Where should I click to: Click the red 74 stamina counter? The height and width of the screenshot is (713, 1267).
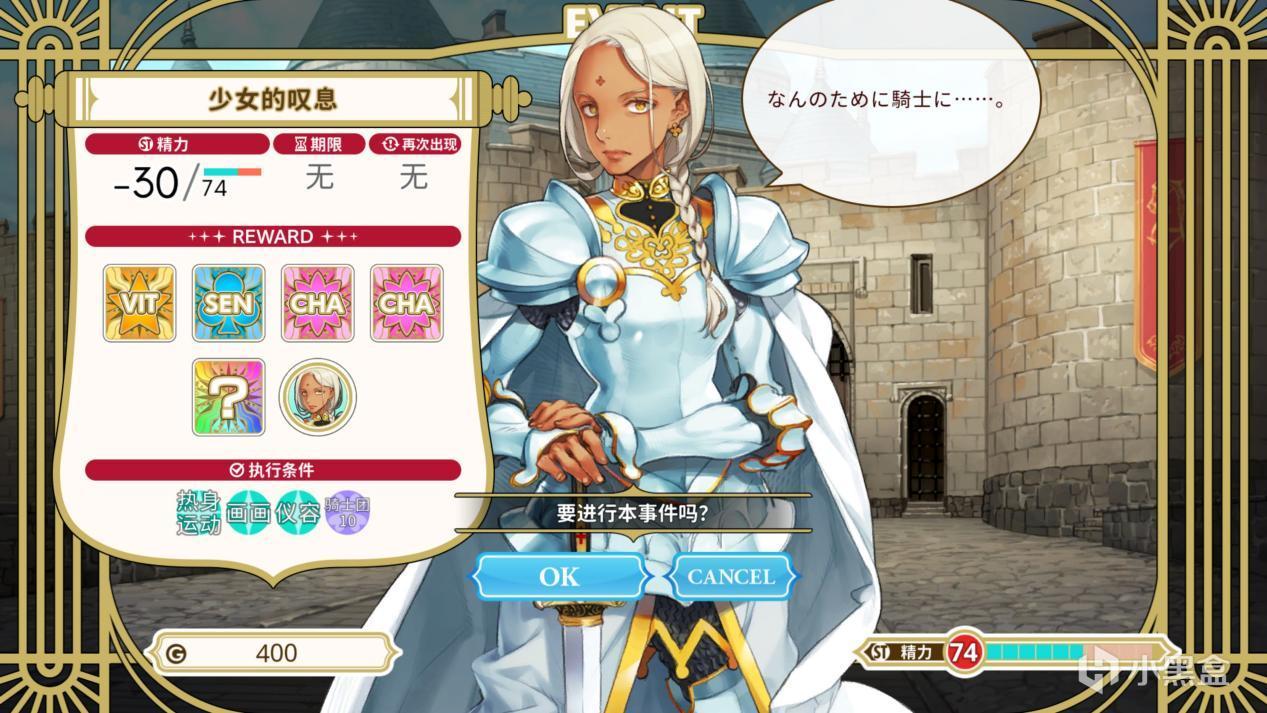click(x=963, y=653)
